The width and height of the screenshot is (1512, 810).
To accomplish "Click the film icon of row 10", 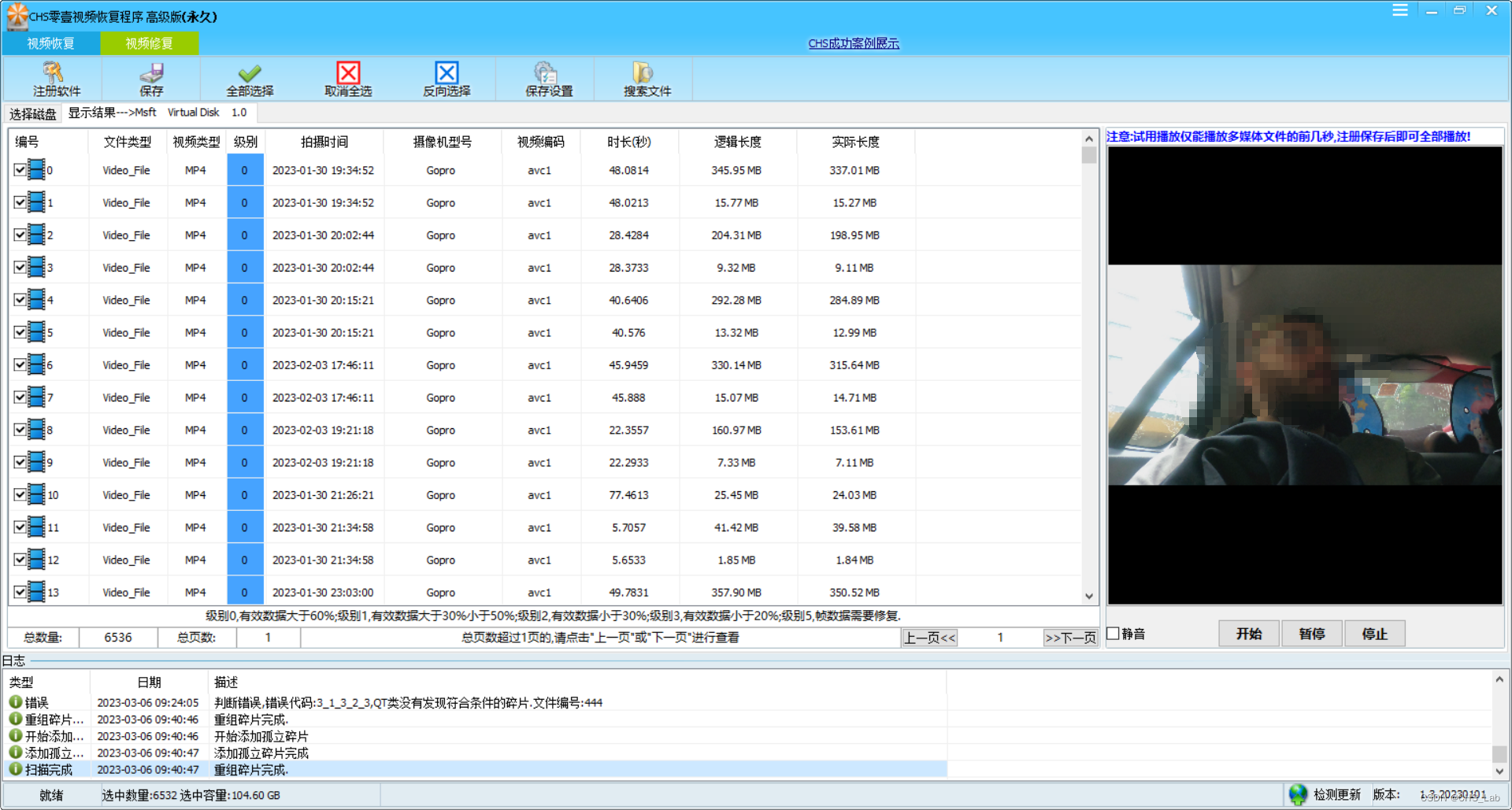I will (x=35, y=494).
